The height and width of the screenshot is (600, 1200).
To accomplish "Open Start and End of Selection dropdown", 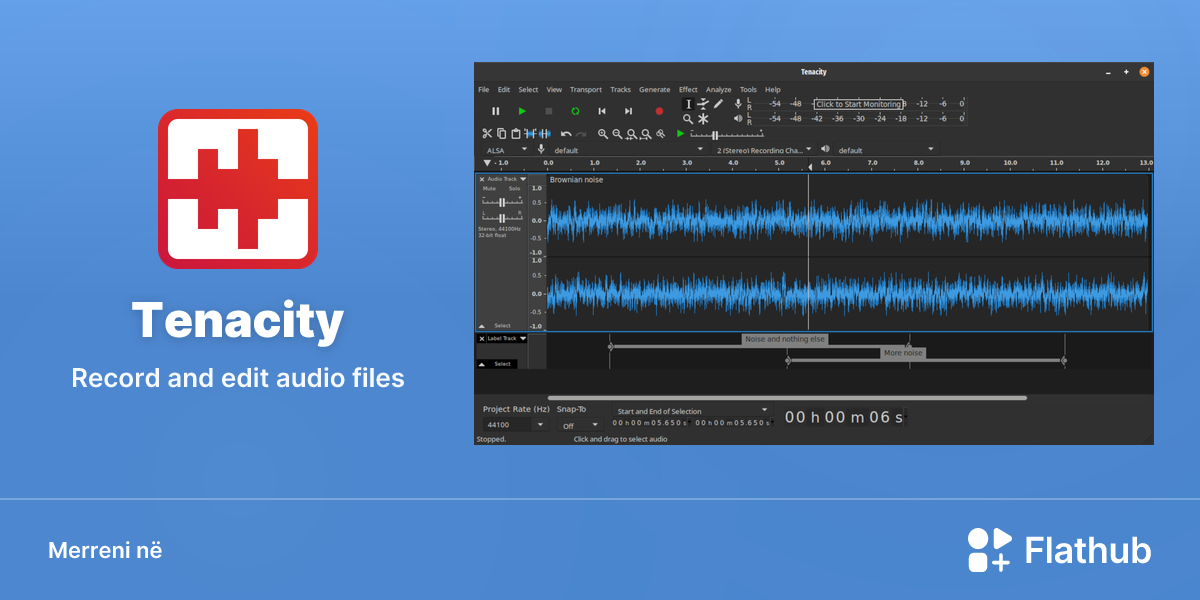I will (692, 411).
